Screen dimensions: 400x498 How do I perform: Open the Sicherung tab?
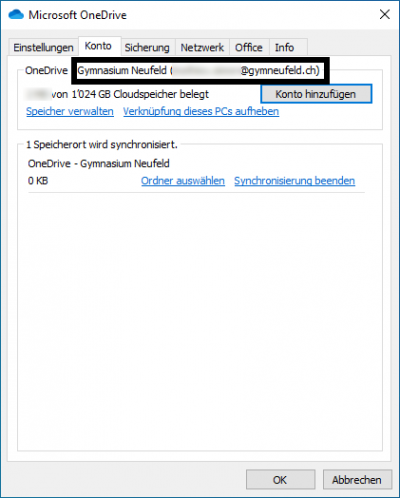click(147, 47)
